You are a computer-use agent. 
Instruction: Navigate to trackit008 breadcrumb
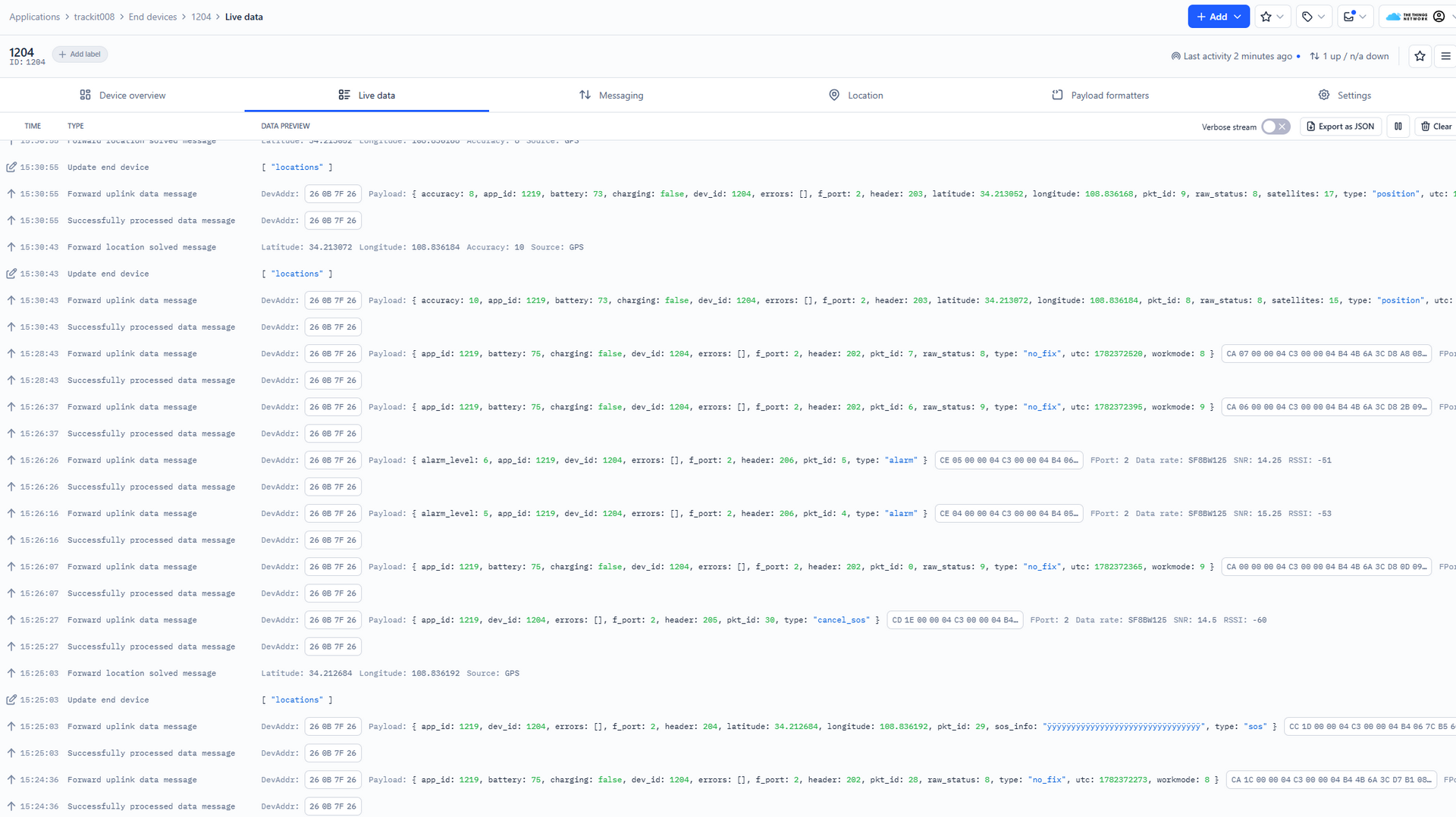(94, 17)
